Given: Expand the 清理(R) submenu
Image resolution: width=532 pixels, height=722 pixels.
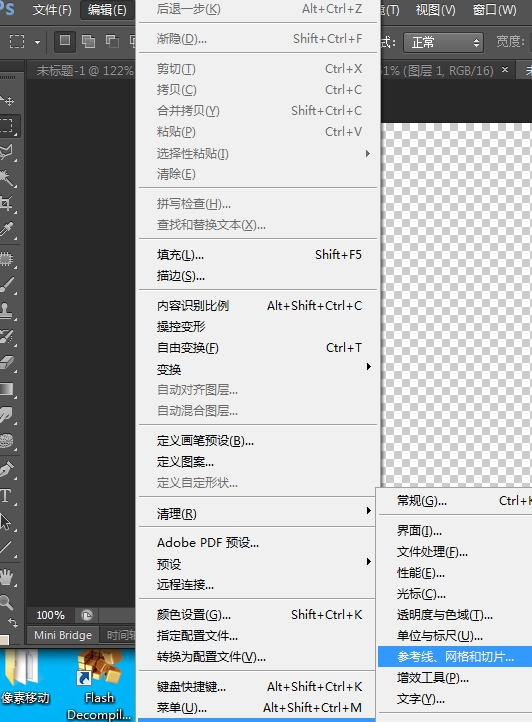Looking at the screenshot, I should [258, 513].
